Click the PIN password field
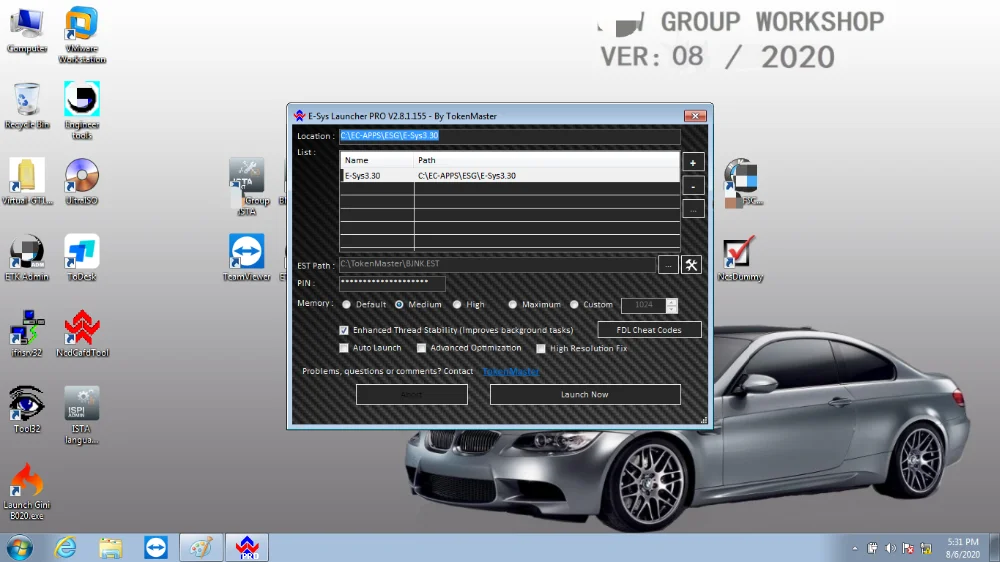The width and height of the screenshot is (1000, 562). coord(392,282)
